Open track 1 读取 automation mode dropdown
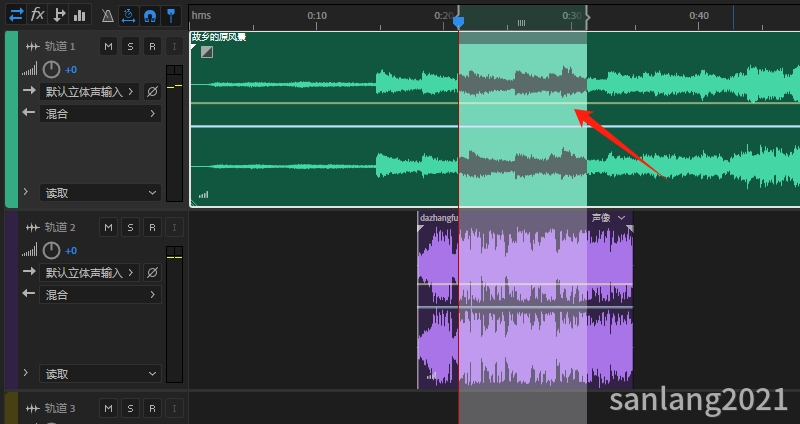The height and width of the screenshot is (424, 800). pos(99,192)
